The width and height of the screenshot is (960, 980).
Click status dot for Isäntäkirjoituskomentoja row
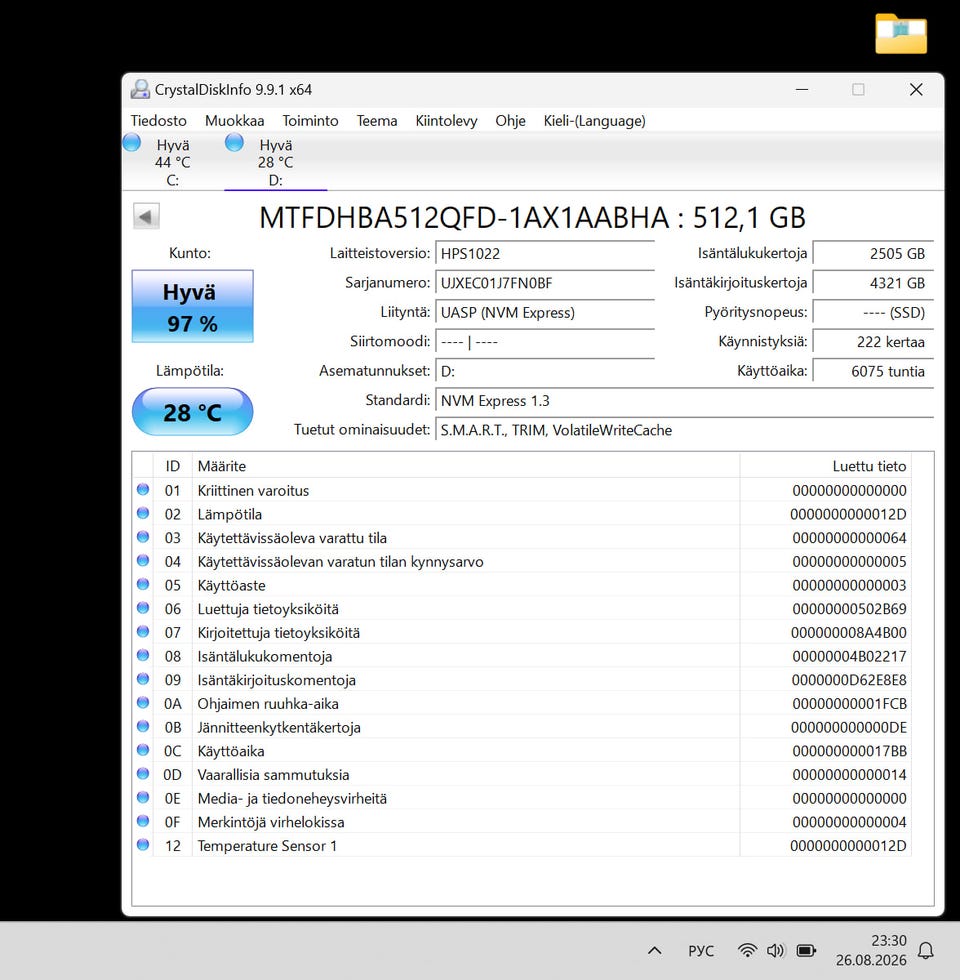(x=143, y=679)
